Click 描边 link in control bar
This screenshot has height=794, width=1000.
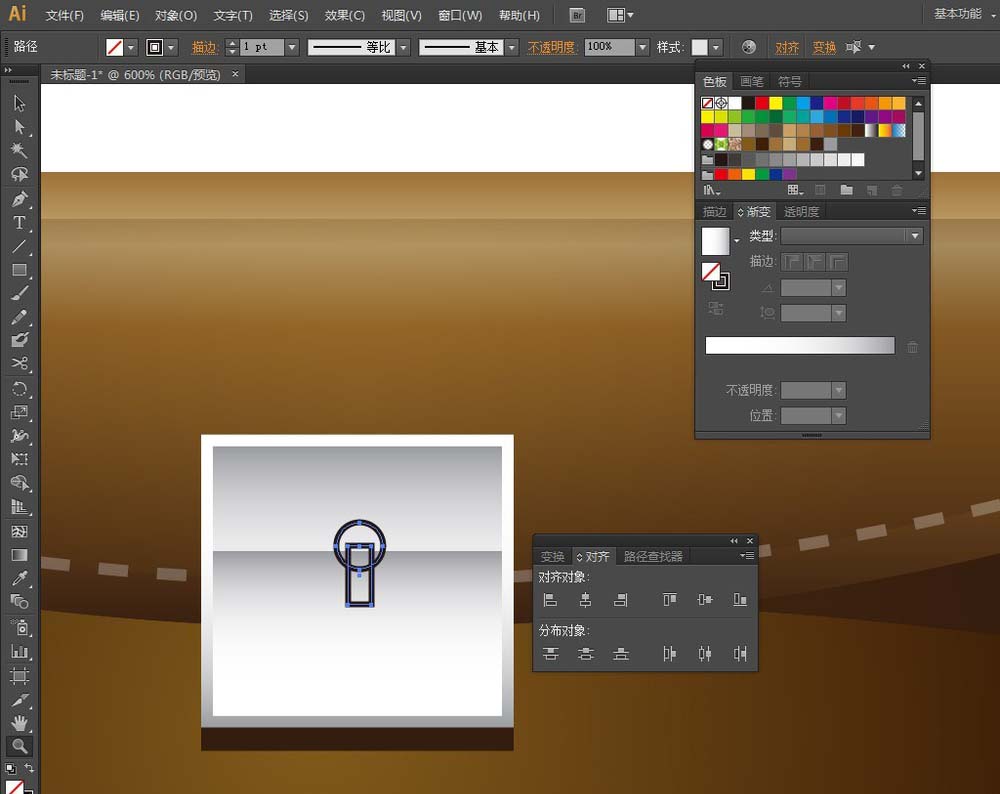pyautogui.click(x=205, y=47)
